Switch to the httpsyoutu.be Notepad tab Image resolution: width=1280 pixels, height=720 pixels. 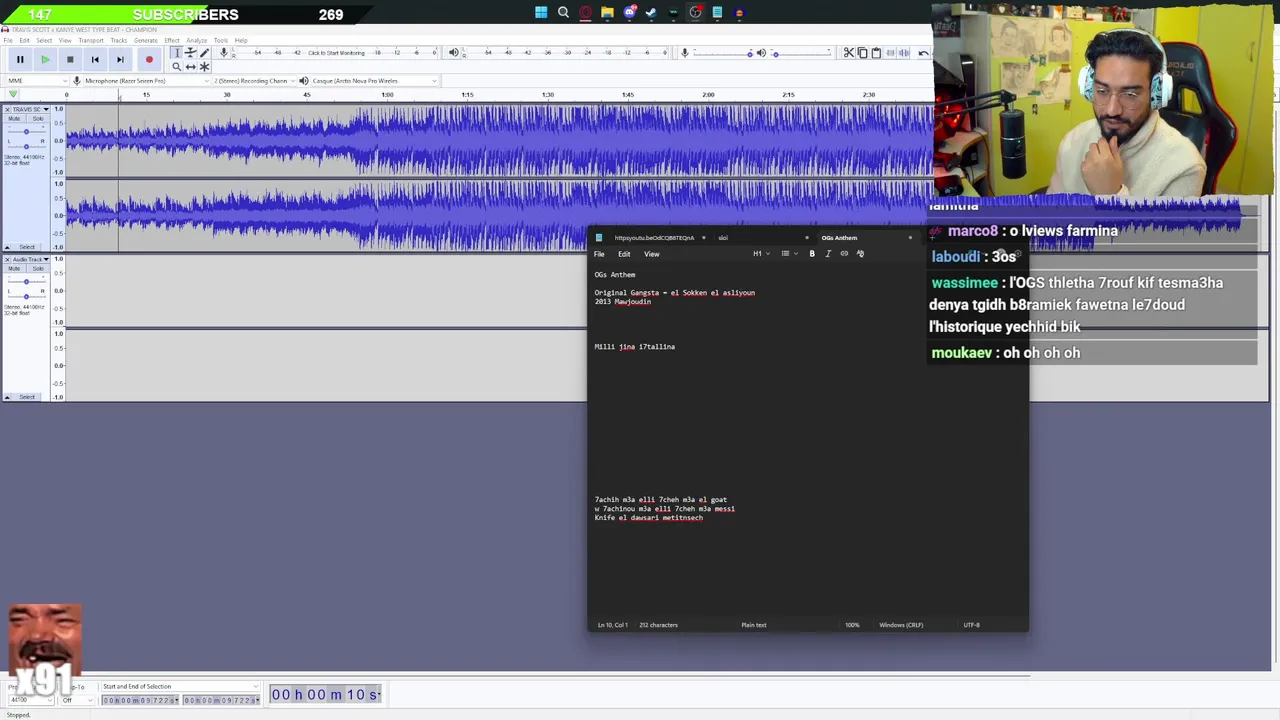(654, 238)
